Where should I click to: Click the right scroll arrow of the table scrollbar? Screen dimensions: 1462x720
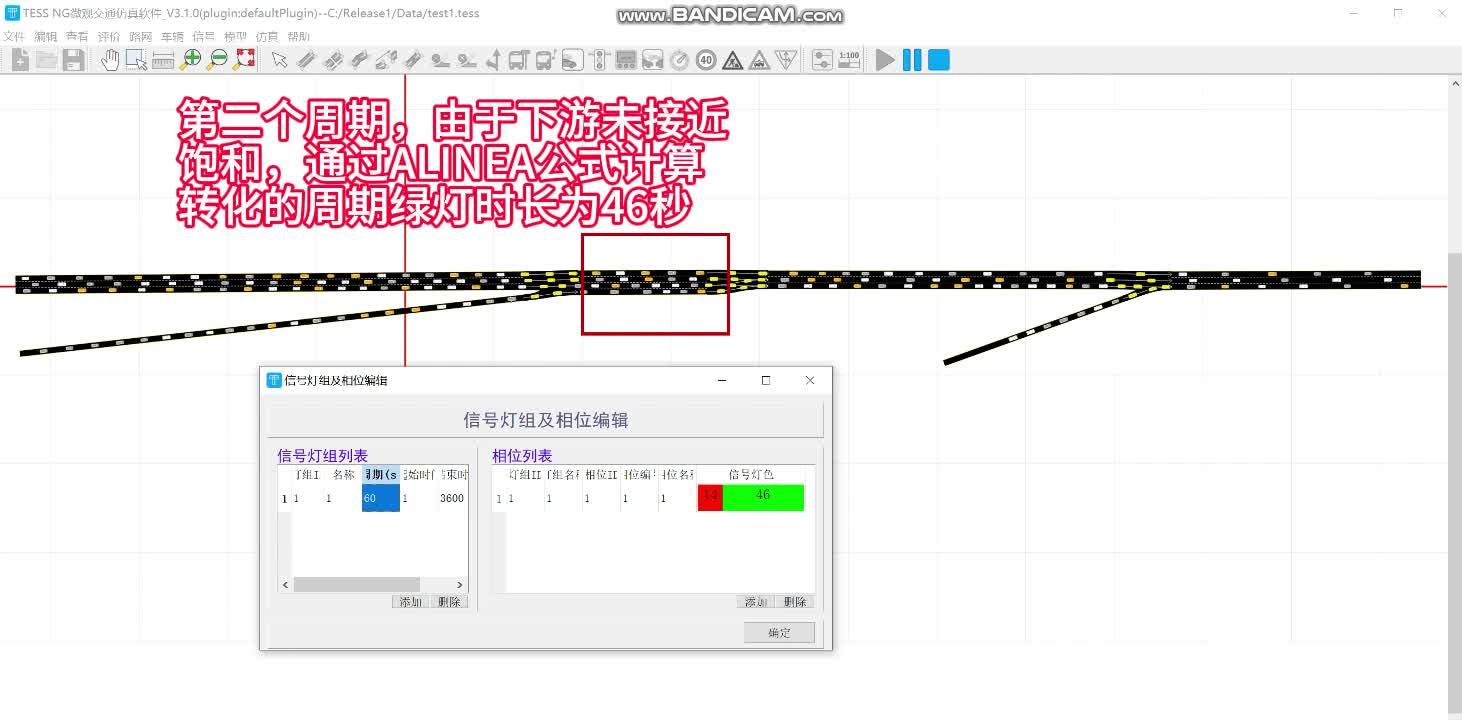(x=459, y=584)
